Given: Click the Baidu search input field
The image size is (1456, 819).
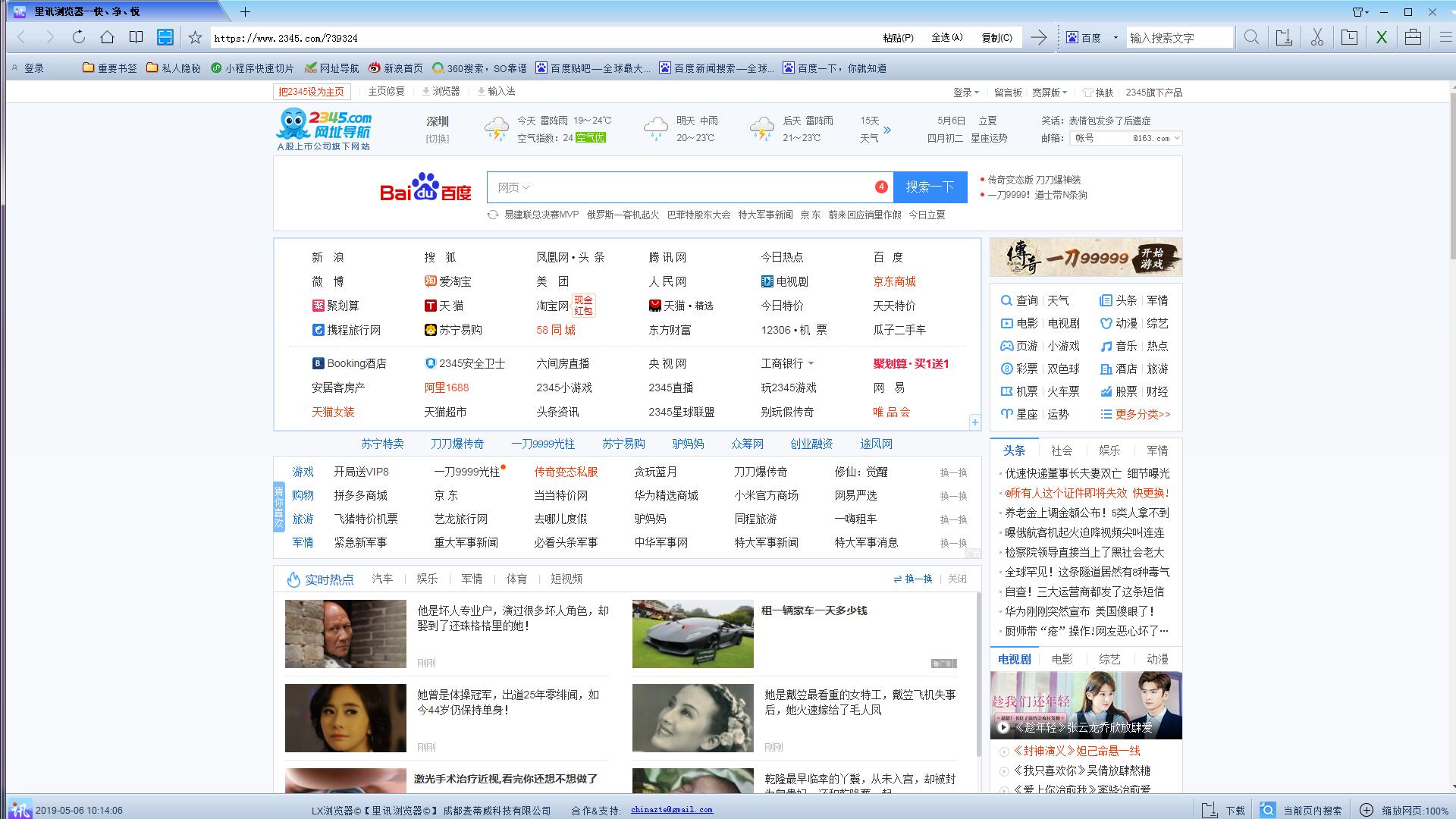Looking at the screenshot, I should pos(698,187).
